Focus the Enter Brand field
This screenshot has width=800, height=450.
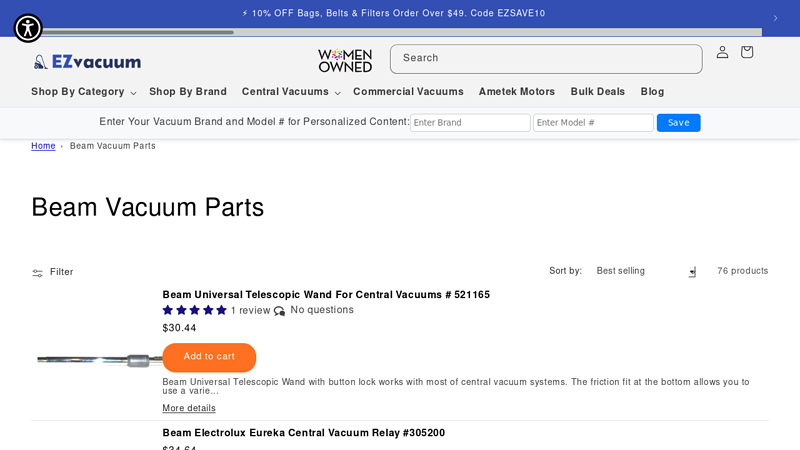pyautogui.click(x=470, y=122)
